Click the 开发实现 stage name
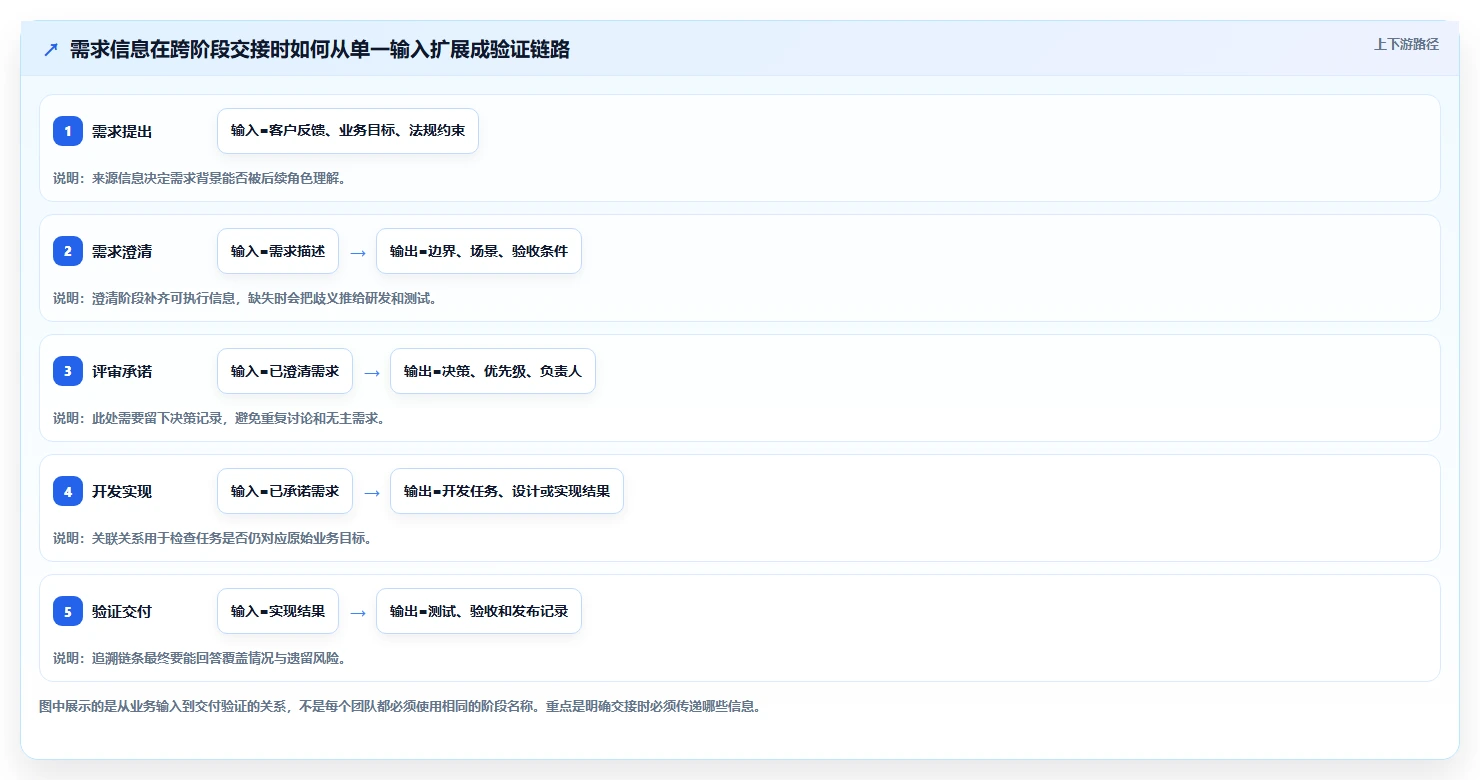Screen dimensions: 1480x780 click(122, 491)
